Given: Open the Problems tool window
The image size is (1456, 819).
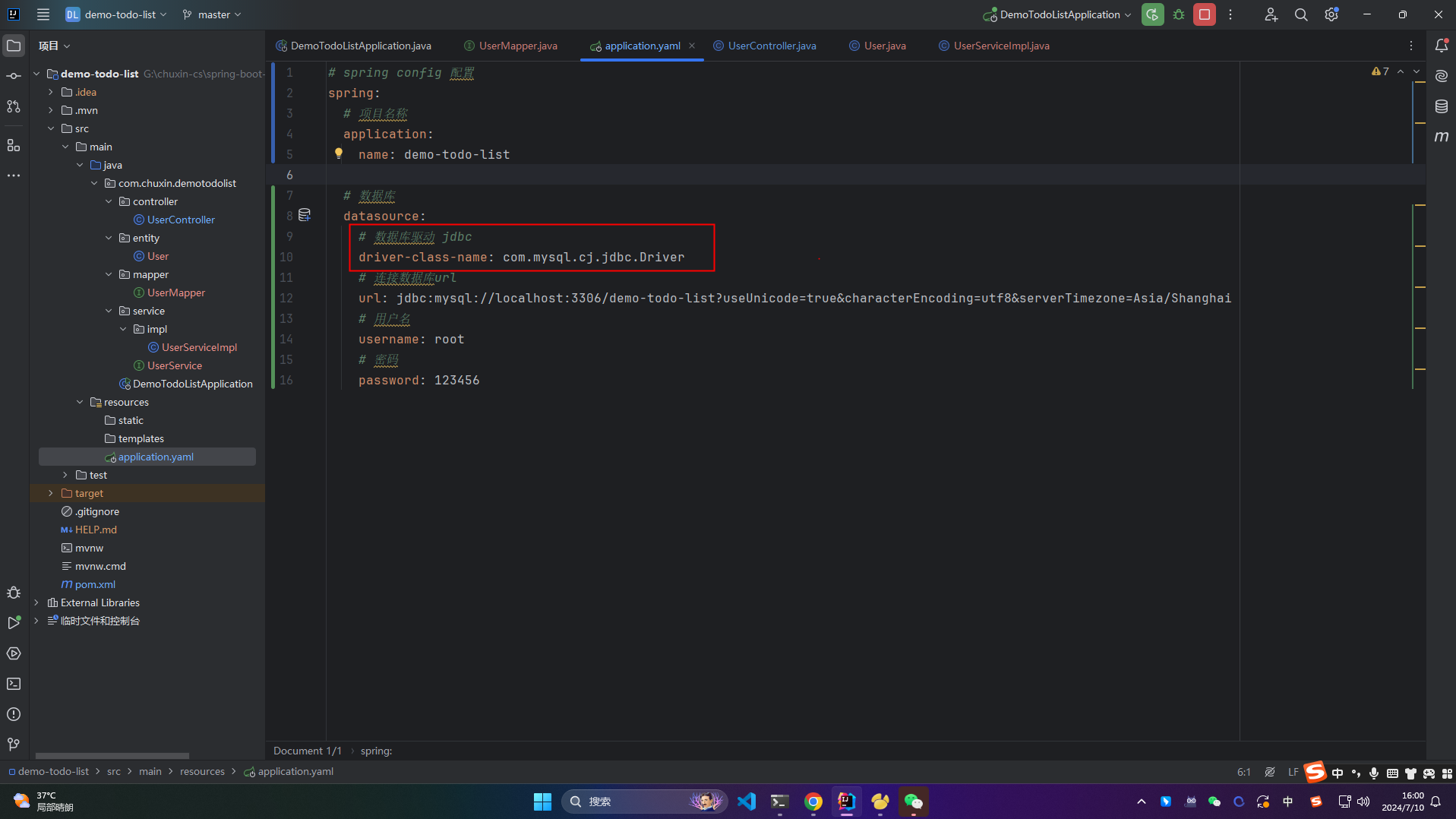Looking at the screenshot, I should 14,714.
